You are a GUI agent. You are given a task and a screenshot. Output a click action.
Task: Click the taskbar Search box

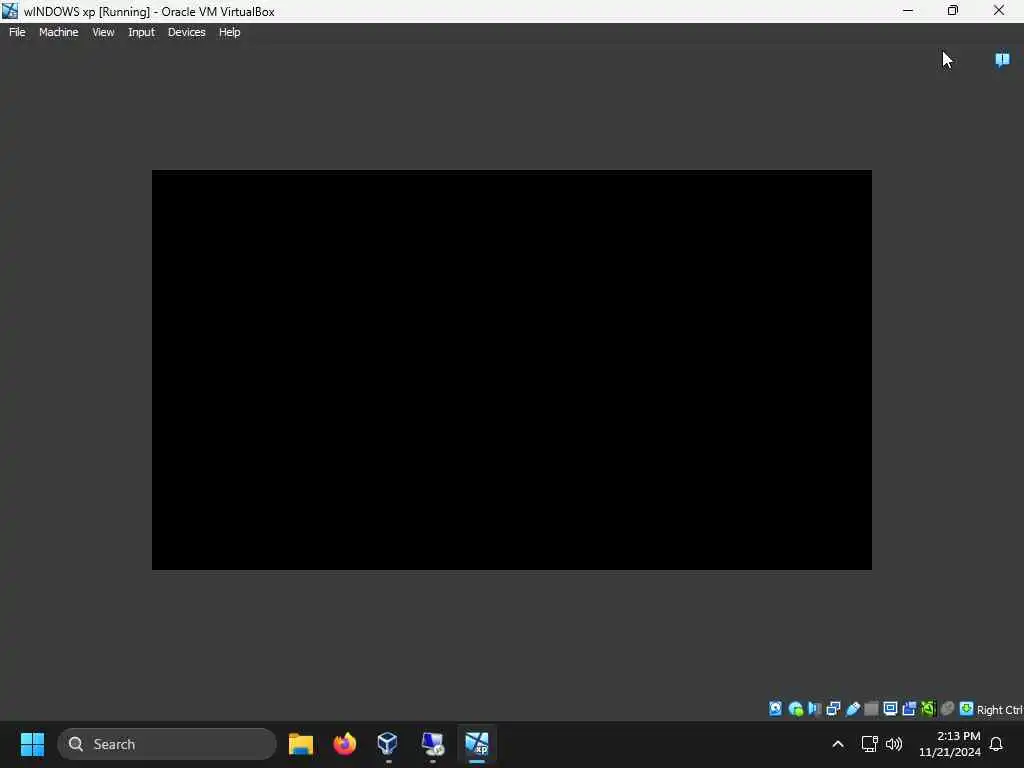[x=167, y=744]
